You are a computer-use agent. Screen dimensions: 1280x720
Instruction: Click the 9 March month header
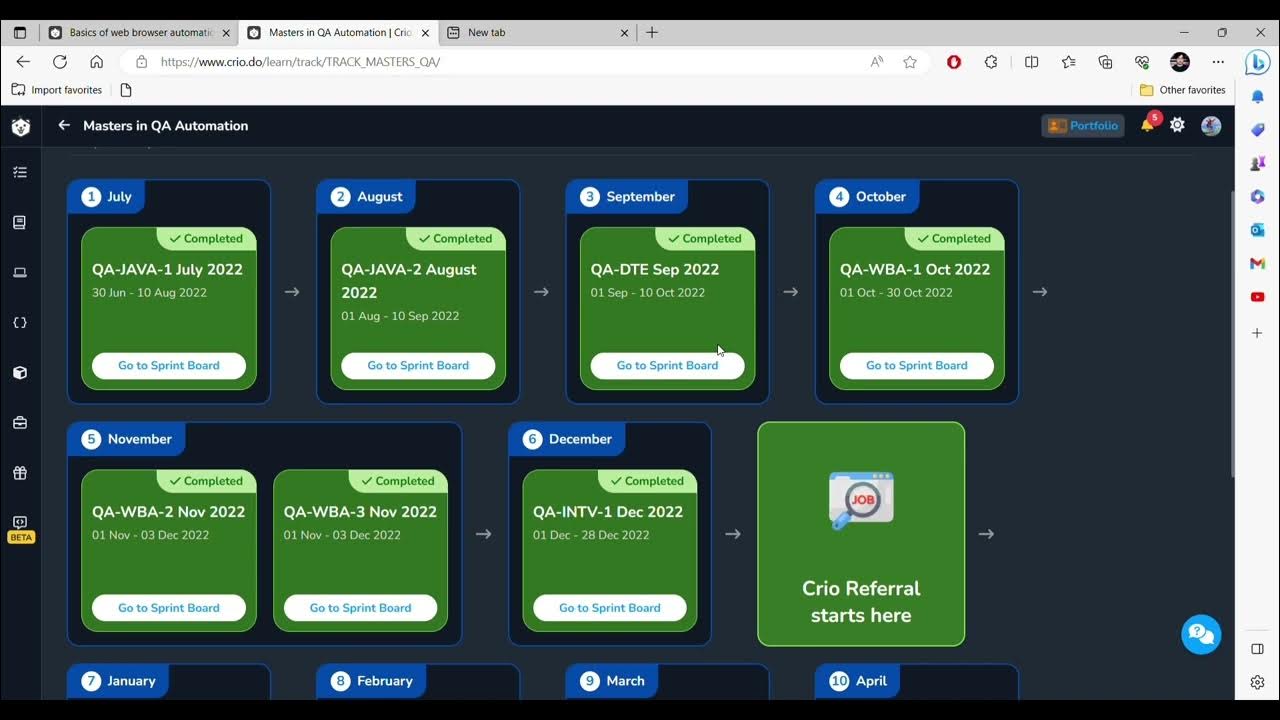click(x=613, y=681)
